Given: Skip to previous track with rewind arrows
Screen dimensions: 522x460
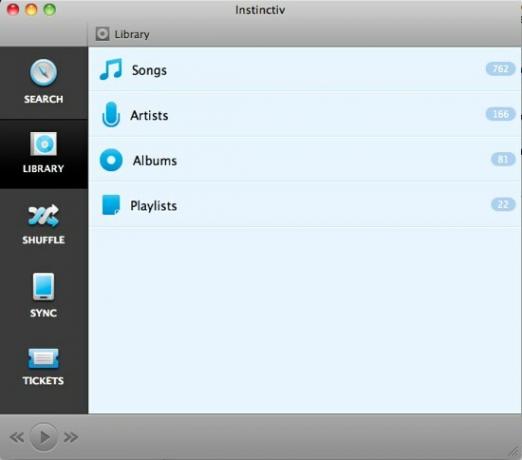Looking at the screenshot, I should [17, 437].
